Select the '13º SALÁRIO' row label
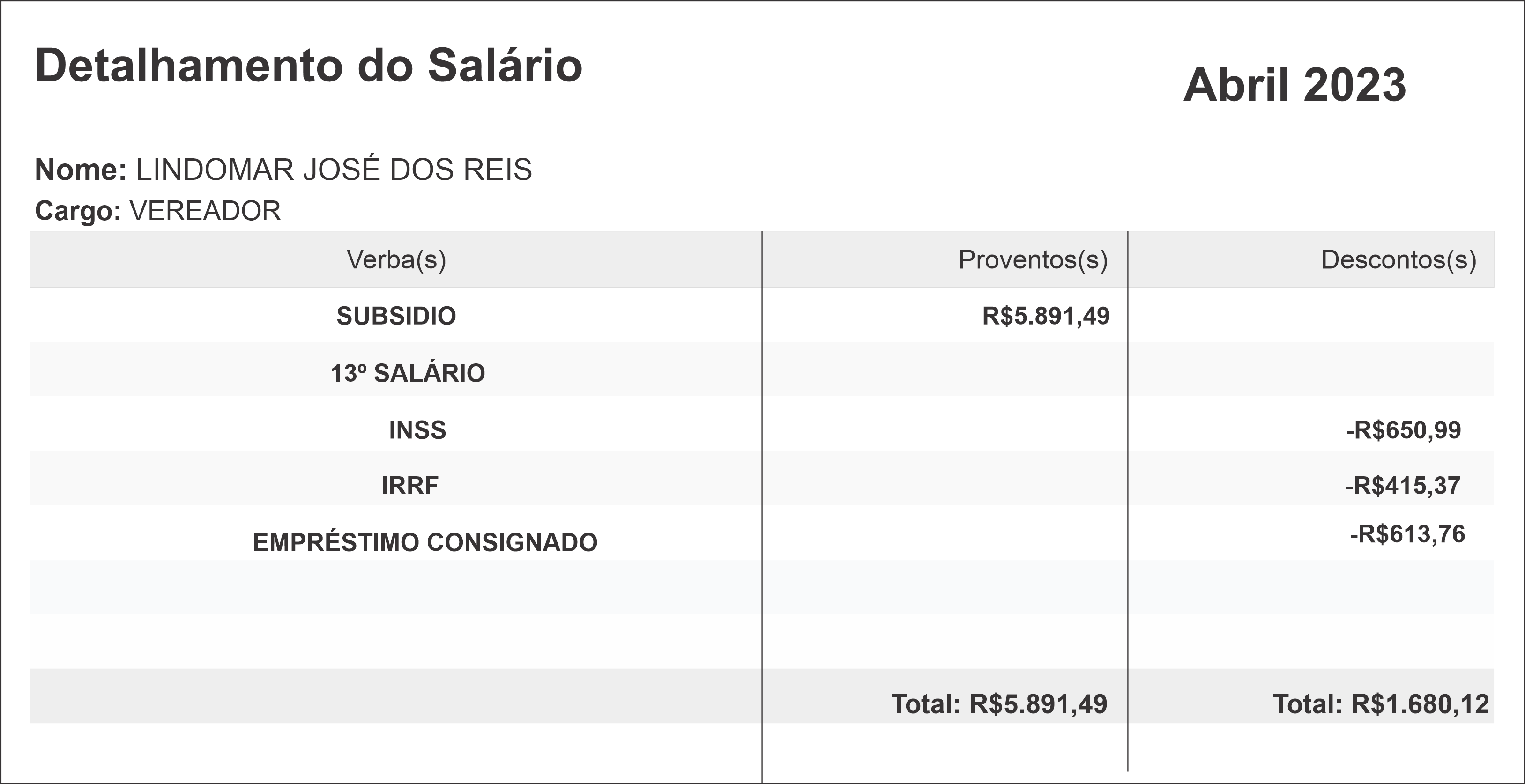The image size is (1525, 784). click(407, 373)
